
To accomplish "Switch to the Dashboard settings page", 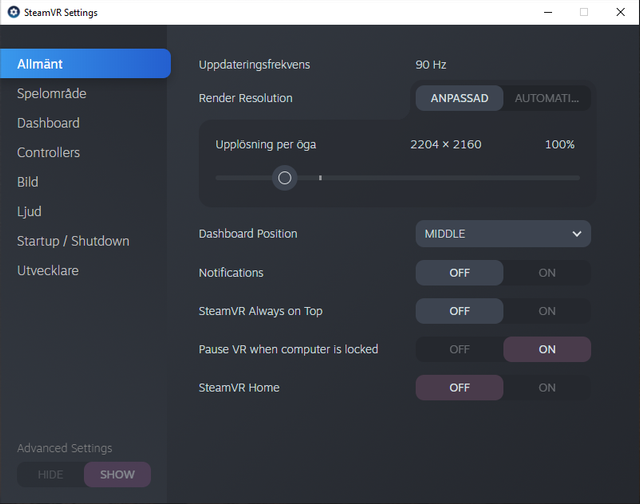I will 49,123.
